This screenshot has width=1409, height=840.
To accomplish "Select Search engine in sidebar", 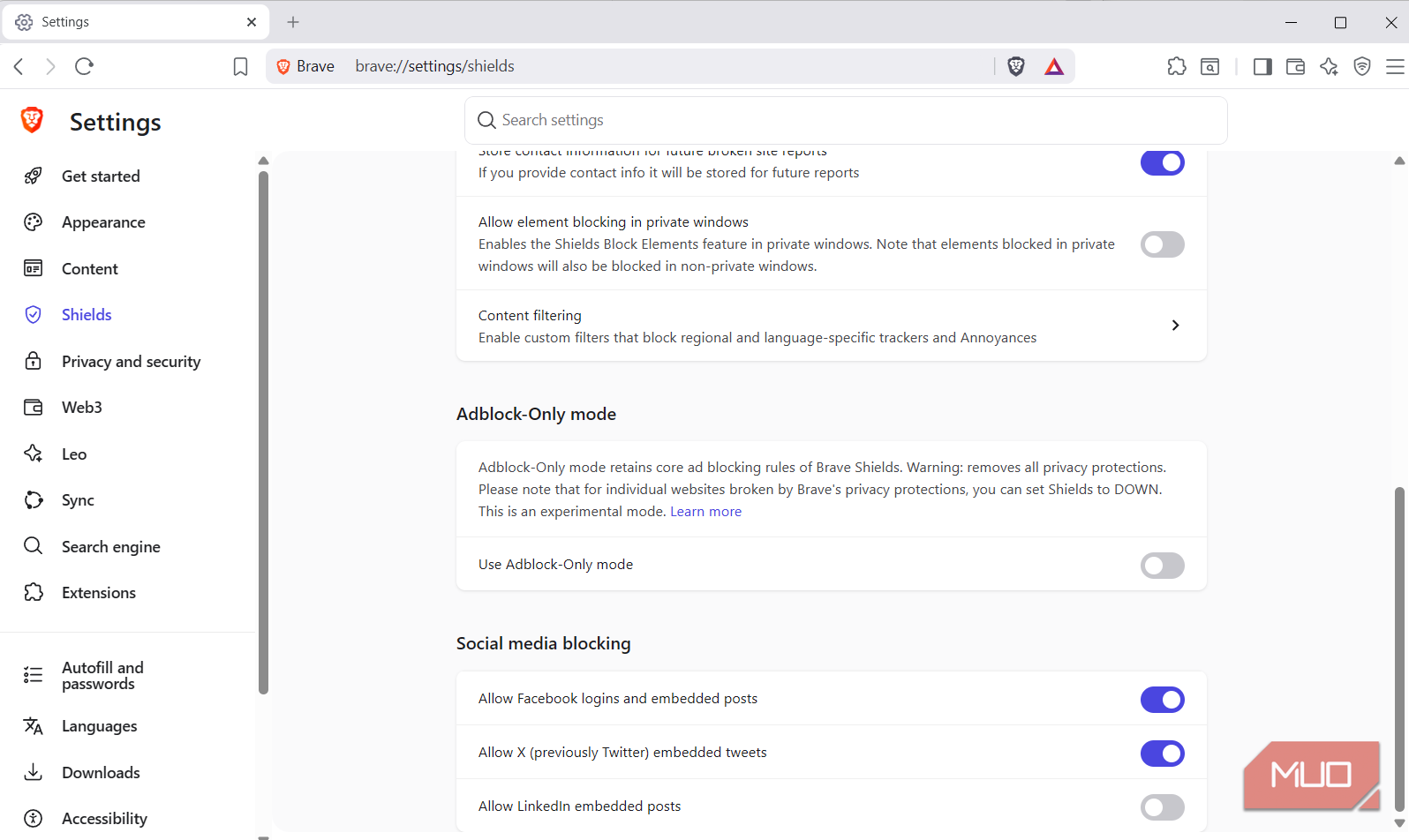I will click(110, 546).
